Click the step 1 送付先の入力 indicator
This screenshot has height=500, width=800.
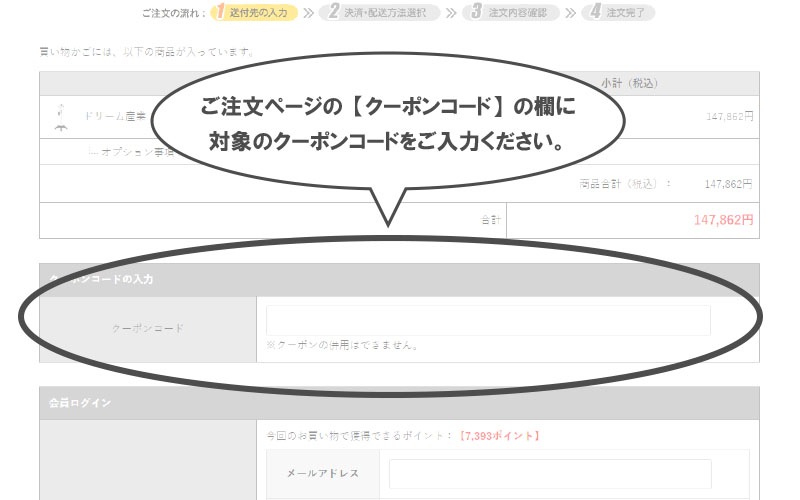point(254,13)
